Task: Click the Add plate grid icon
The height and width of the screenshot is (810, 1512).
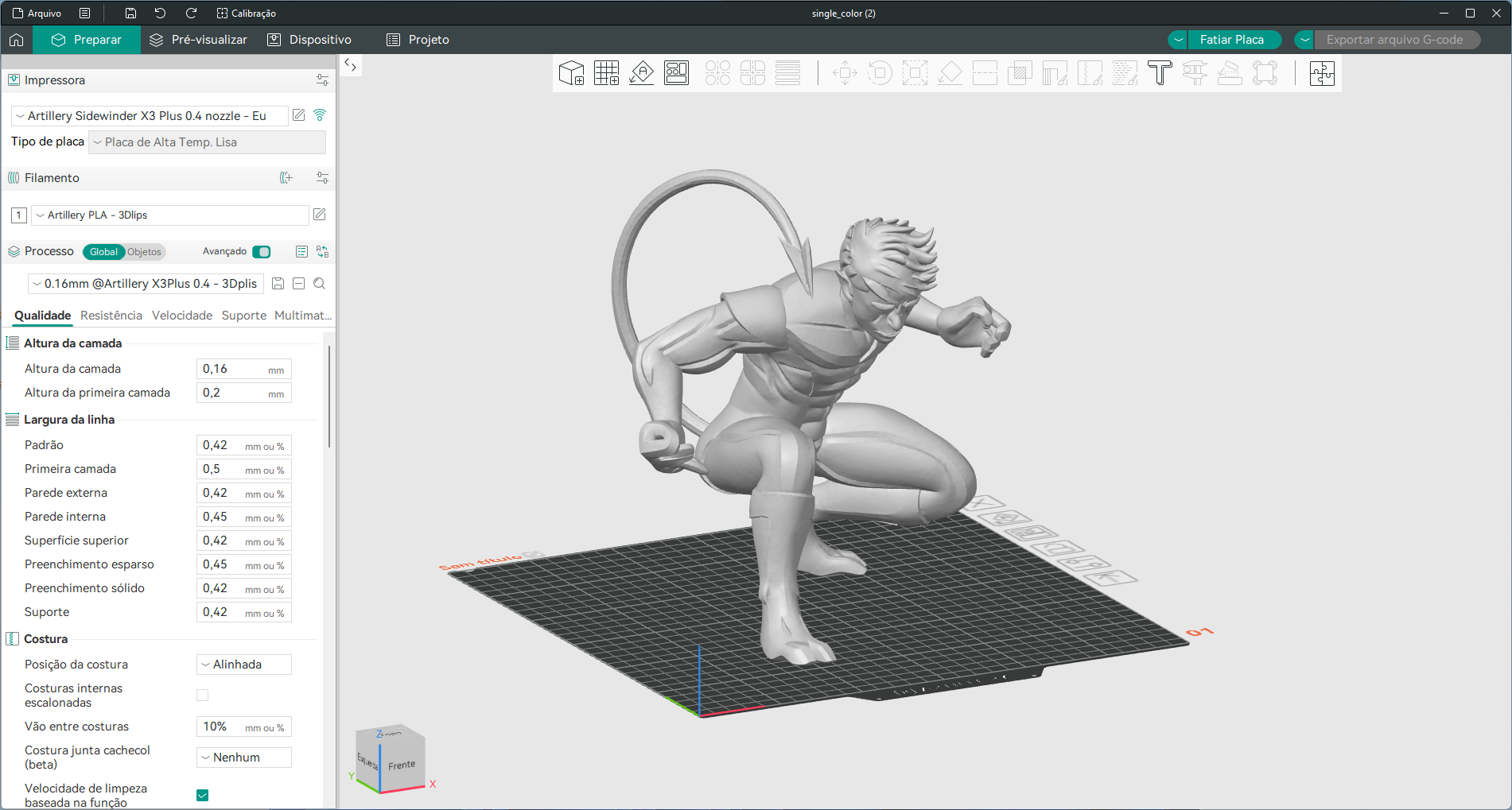Action: (x=606, y=73)
